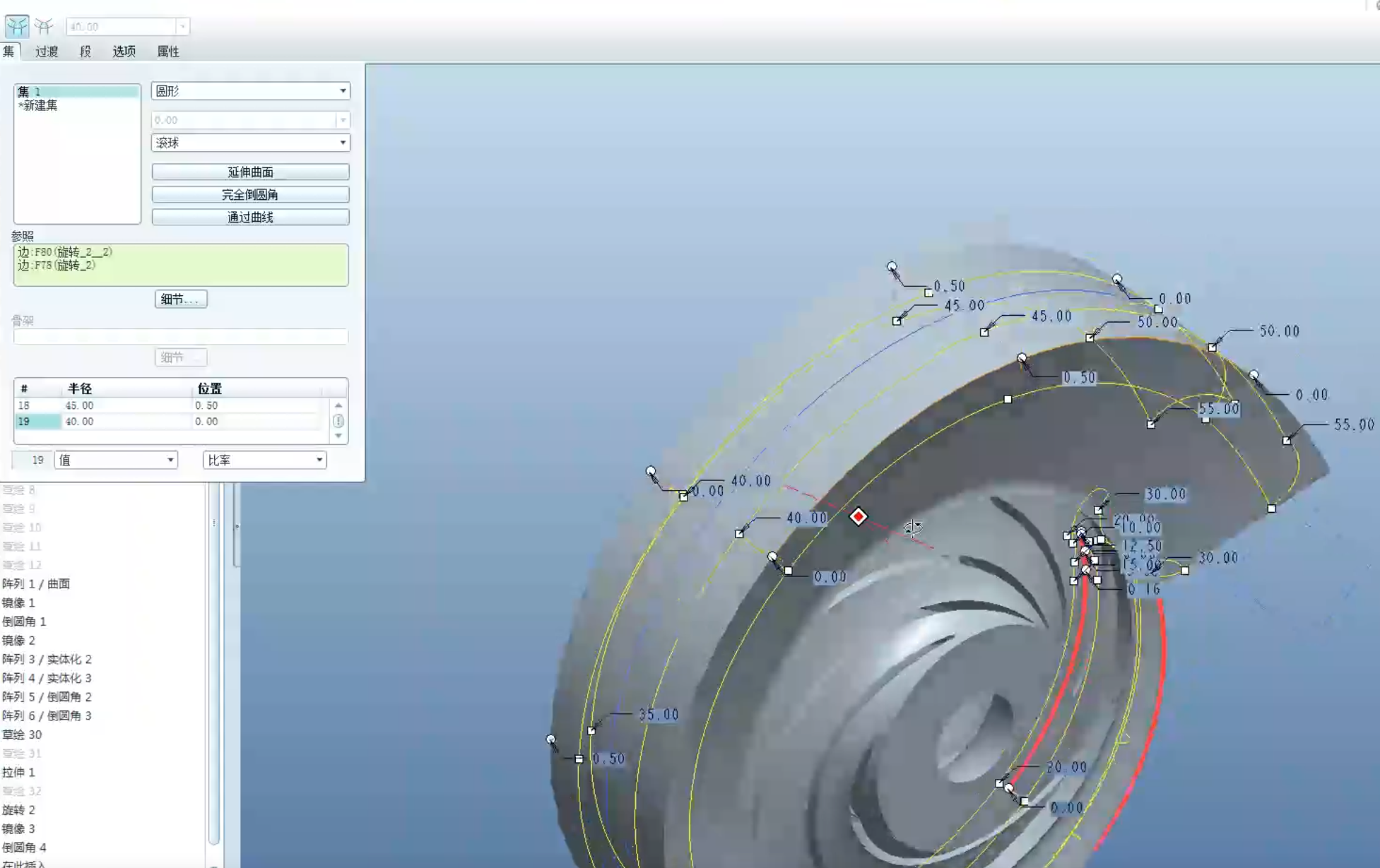This screenshot has width=1380, height=868.
Task: Select reference 边:F80(旋转_2__2)
Action: [65, 252]
